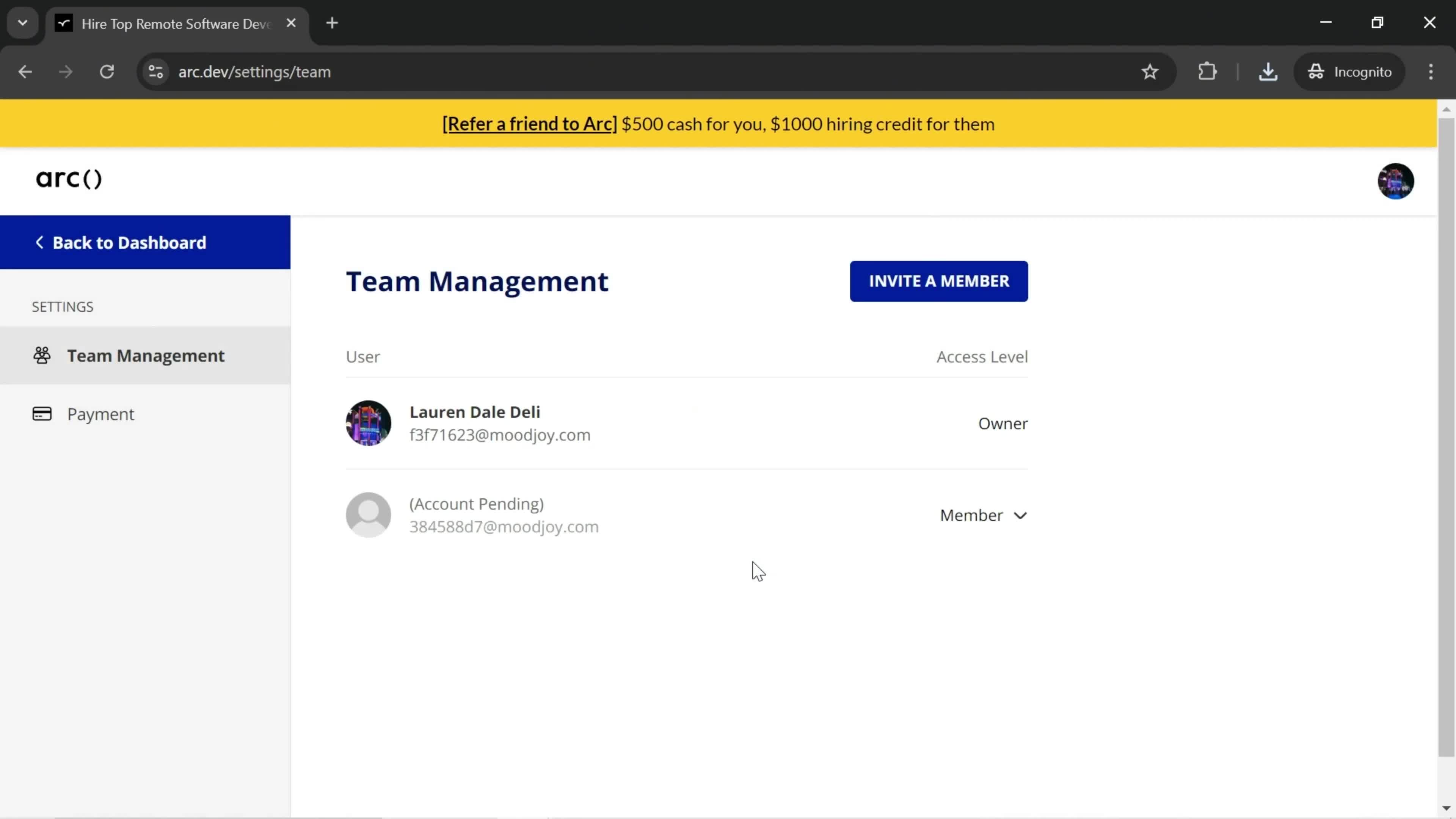Click the new tab button

point(332,22)
